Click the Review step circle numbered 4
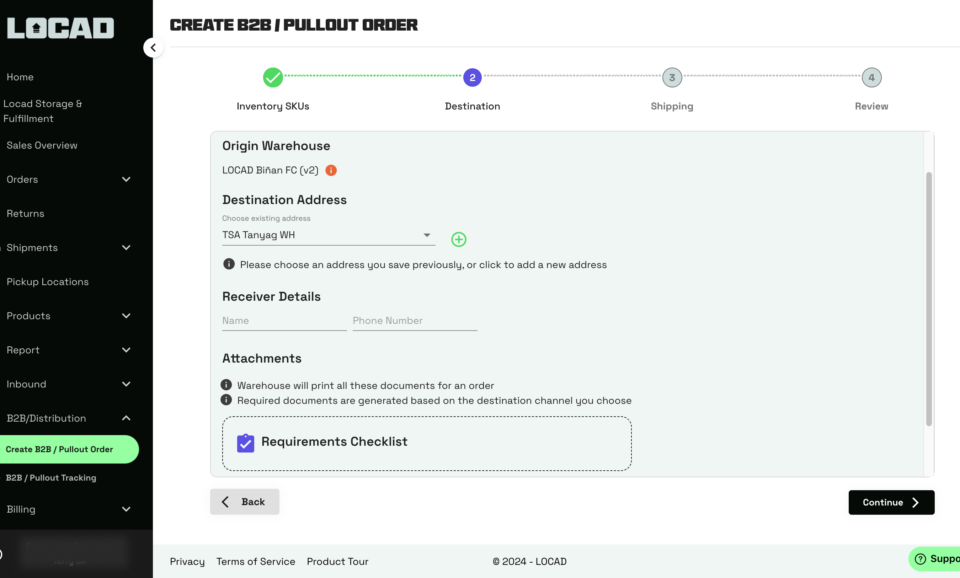960x578 pixels. [x=871, y=78]
